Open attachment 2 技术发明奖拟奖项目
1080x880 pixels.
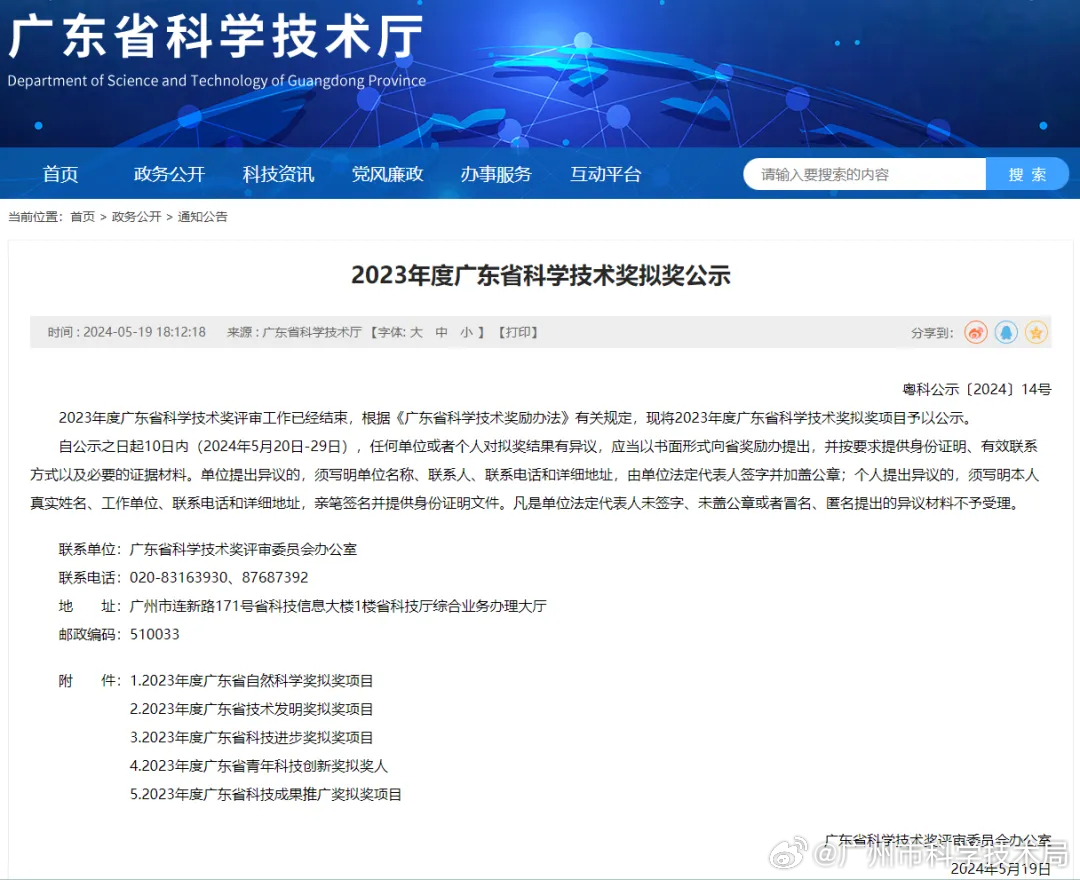pos(253,709)
